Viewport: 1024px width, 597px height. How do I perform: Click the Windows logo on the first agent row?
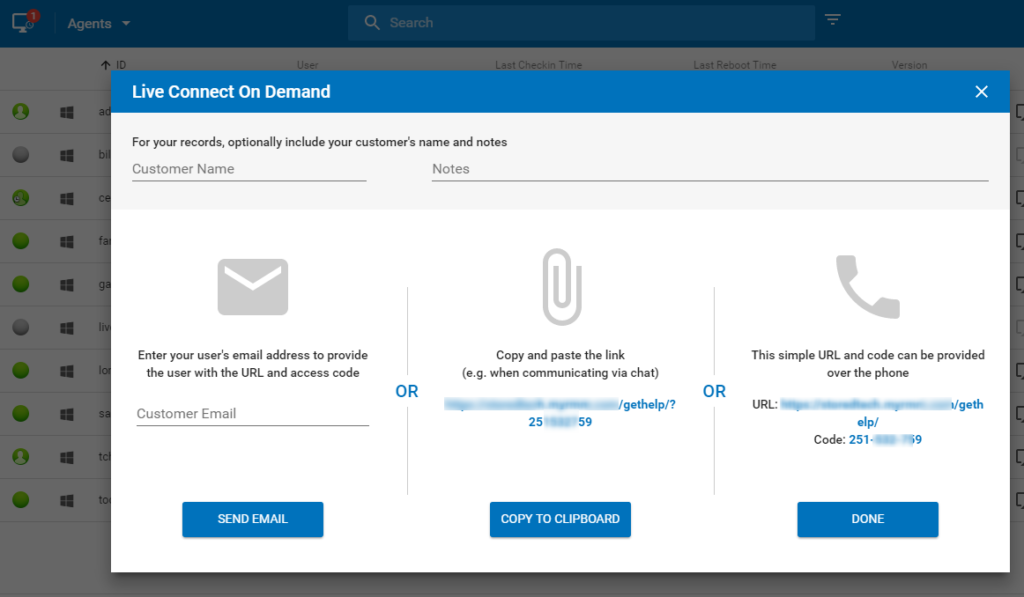pos(66,111)
